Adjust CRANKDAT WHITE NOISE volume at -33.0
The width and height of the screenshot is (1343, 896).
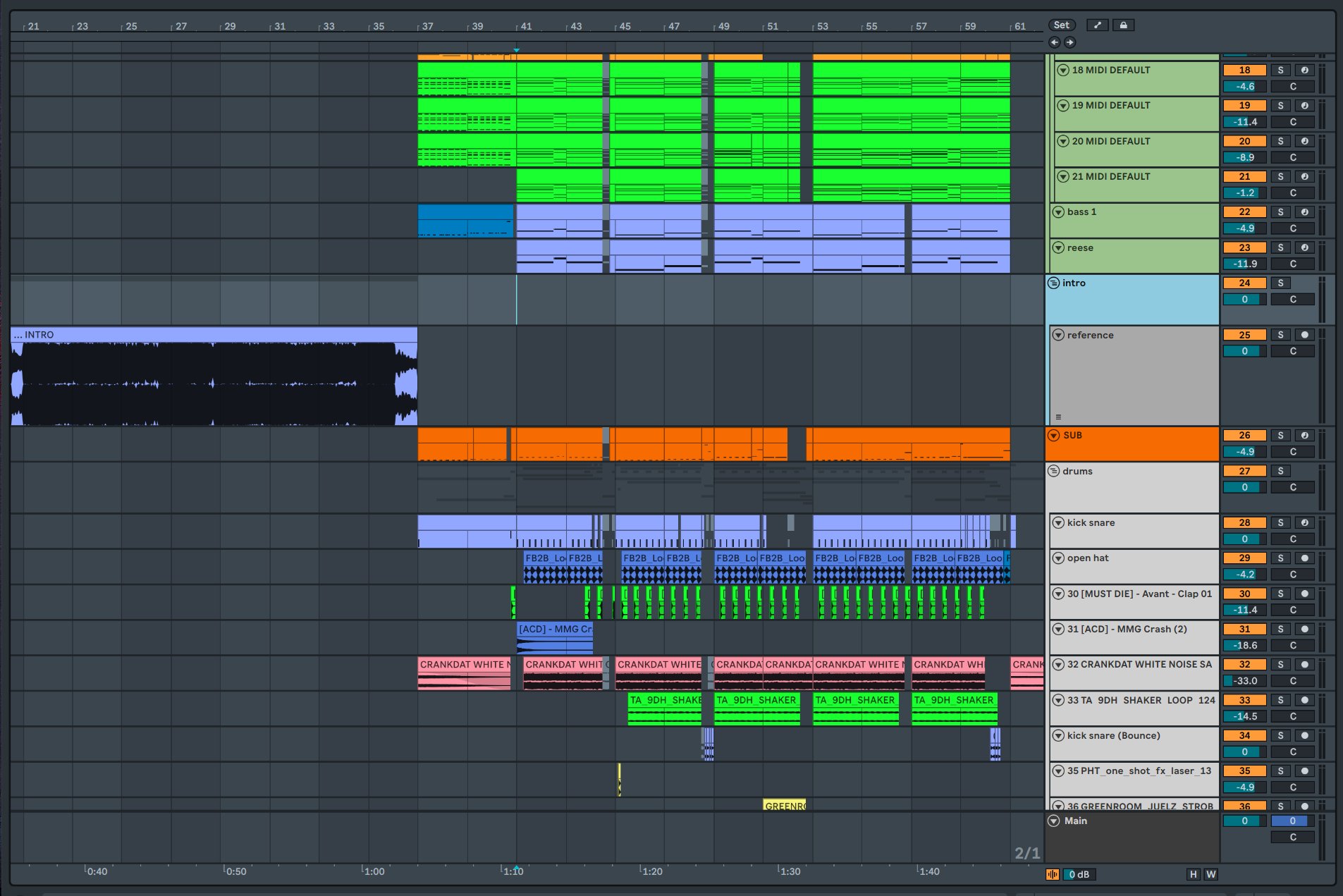click(x=1244, y=681)
